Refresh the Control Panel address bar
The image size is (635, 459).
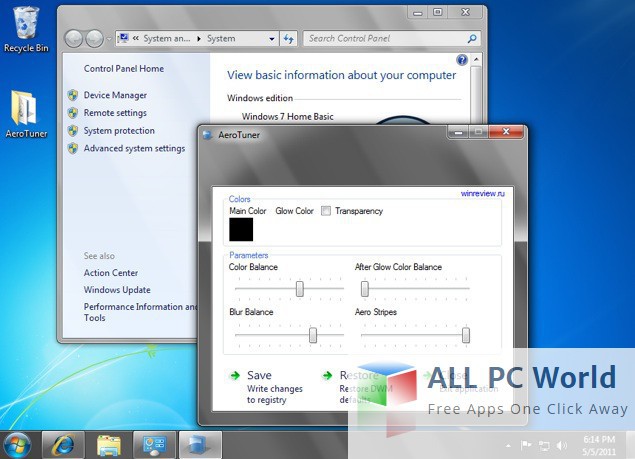[x=288, y=39]
